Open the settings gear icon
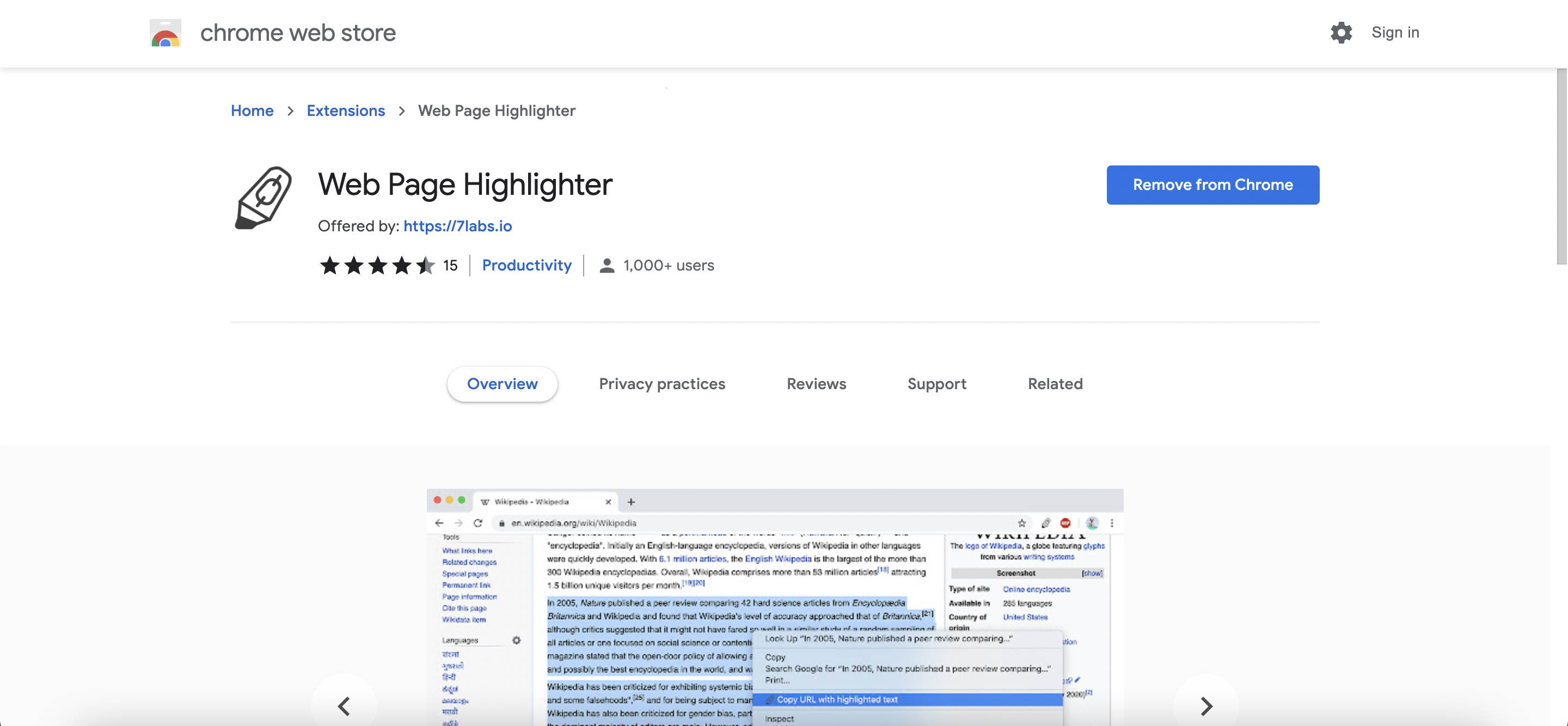This screenshot has height=726, width=1568. coord(1341,32)
